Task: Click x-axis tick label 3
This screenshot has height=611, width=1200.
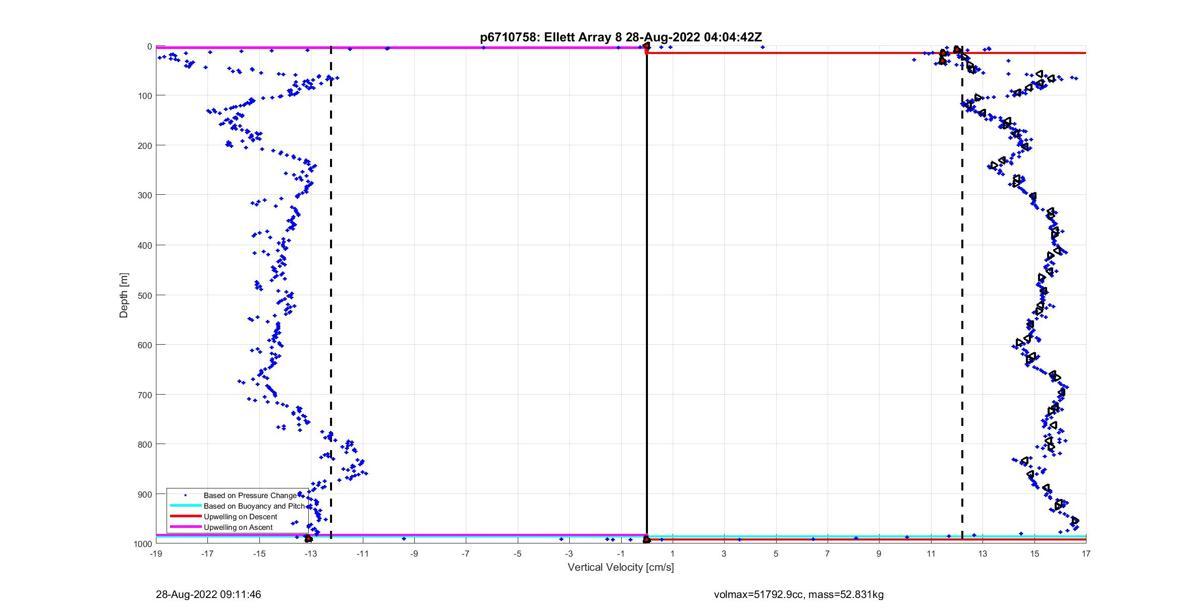Action: [x=724, y=553]
